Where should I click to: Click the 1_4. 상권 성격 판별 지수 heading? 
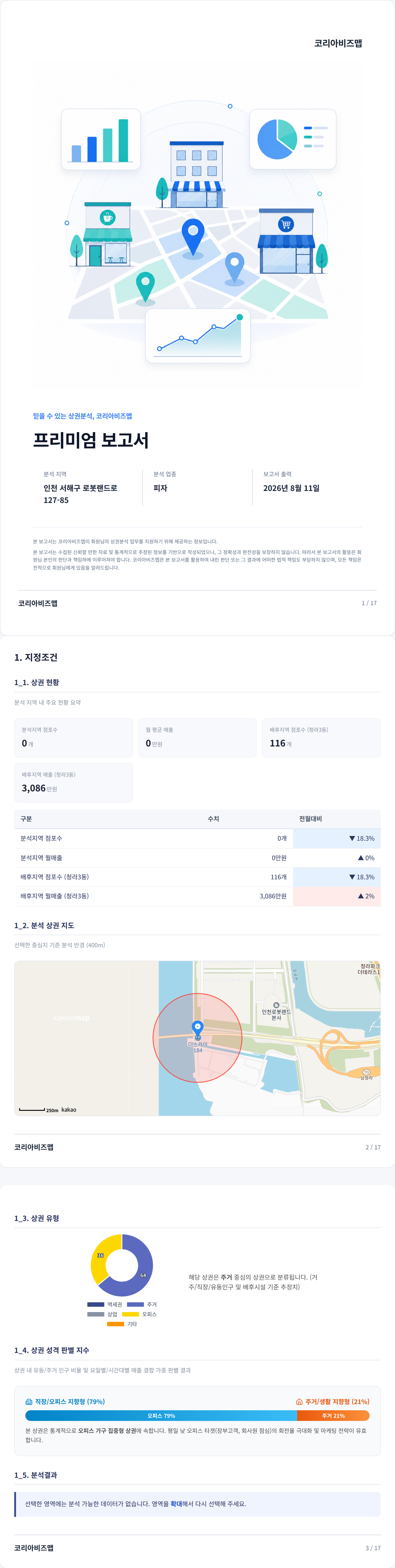click(x=52, y=1350)
